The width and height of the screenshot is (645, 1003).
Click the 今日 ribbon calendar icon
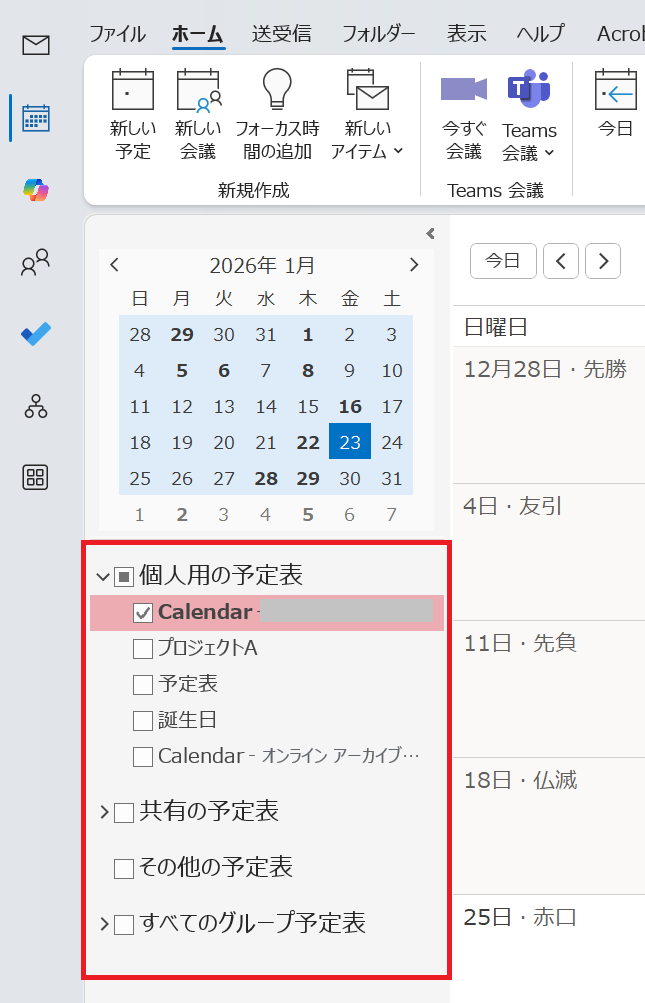[616, 104]
